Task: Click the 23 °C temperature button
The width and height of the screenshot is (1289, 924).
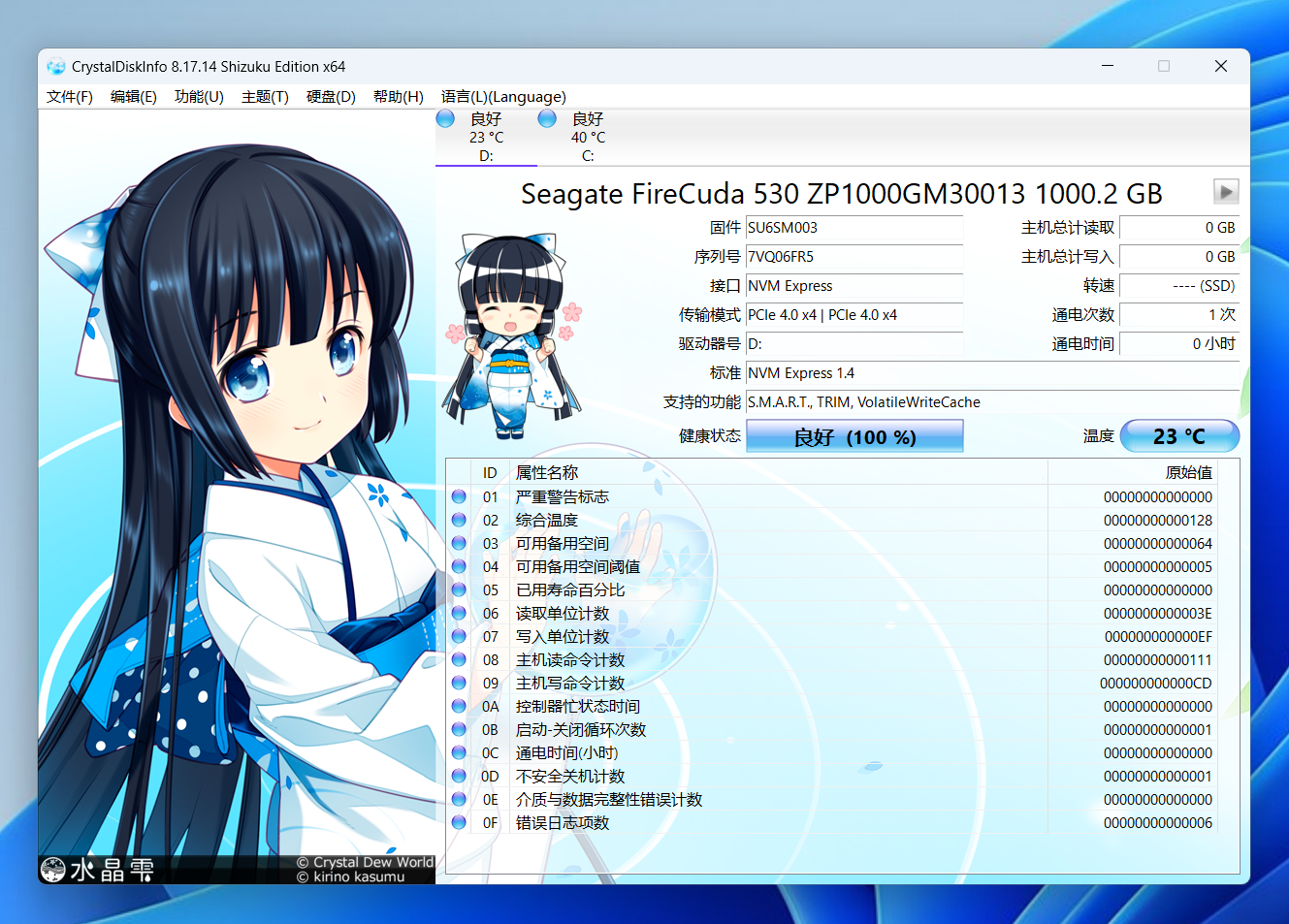Action: point(1179,436)
